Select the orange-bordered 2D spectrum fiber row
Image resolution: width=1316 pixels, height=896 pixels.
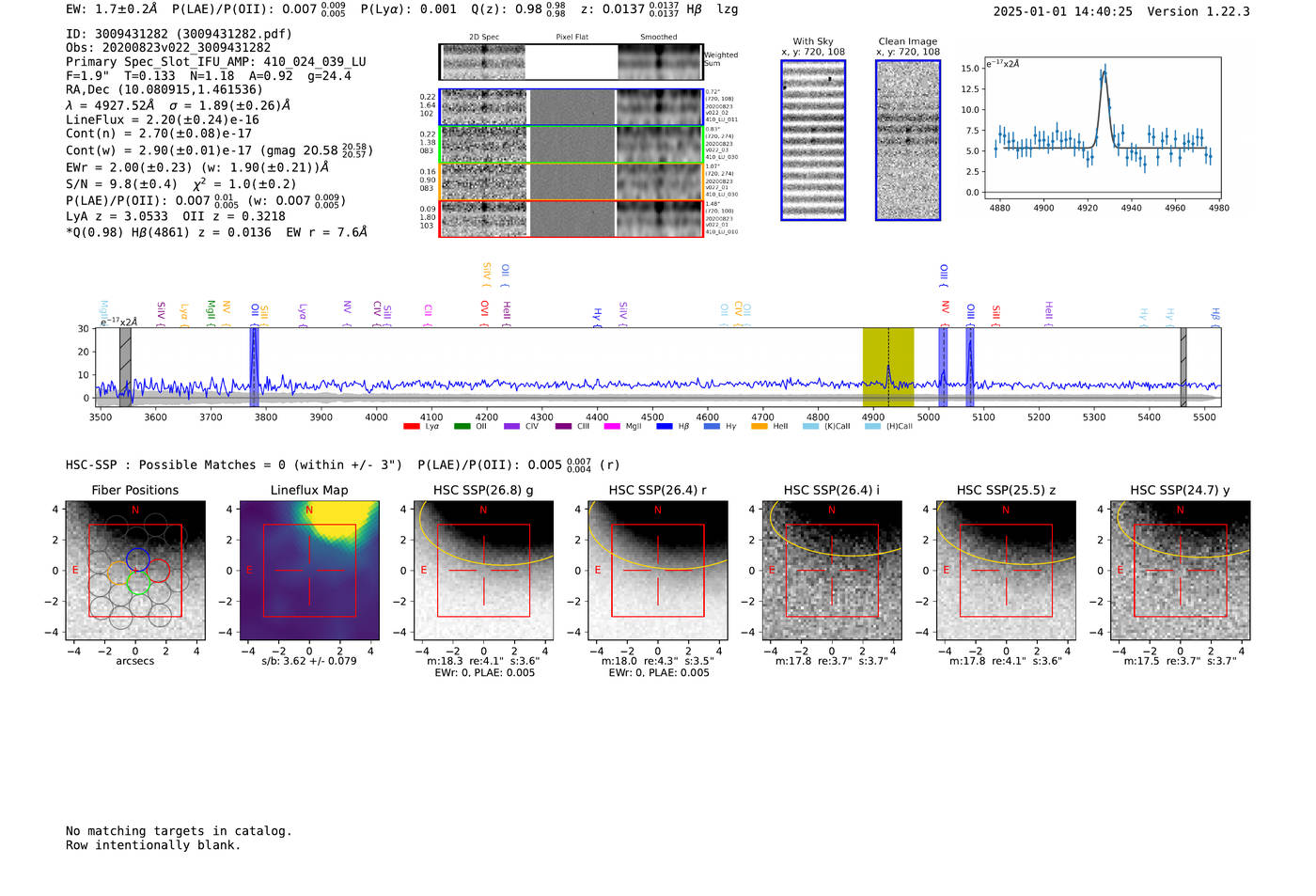[x=571, y=181]
